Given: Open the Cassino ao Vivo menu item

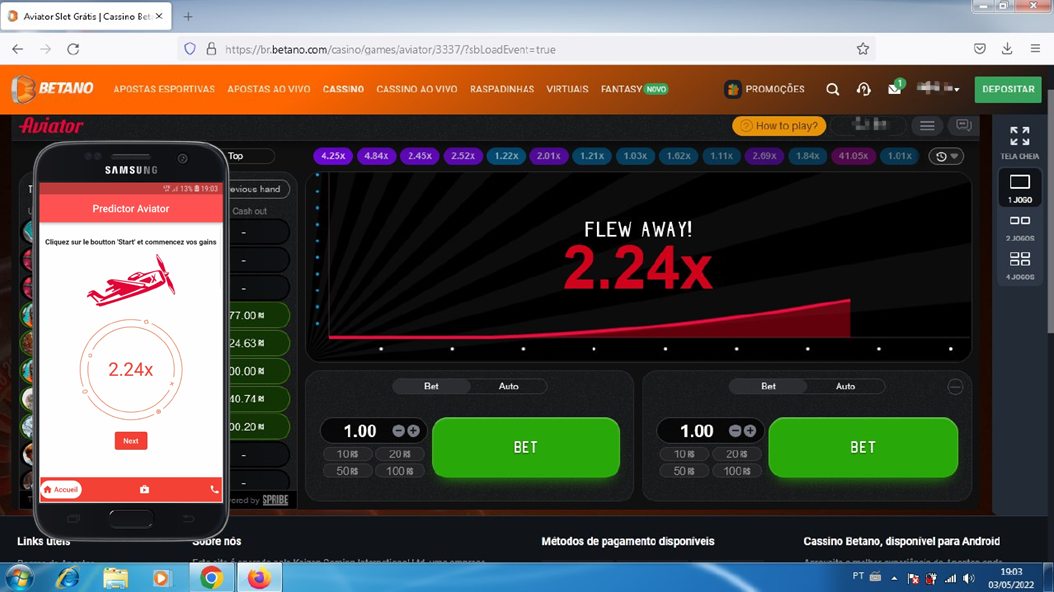Looking at the screenshot, I should pos(416,89).
